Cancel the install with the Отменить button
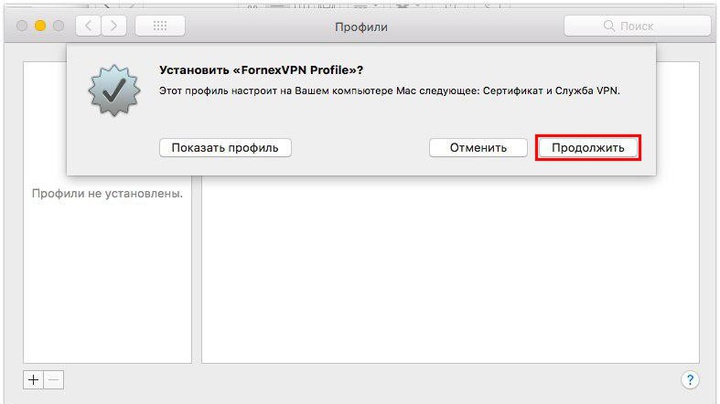 (478, 148)
